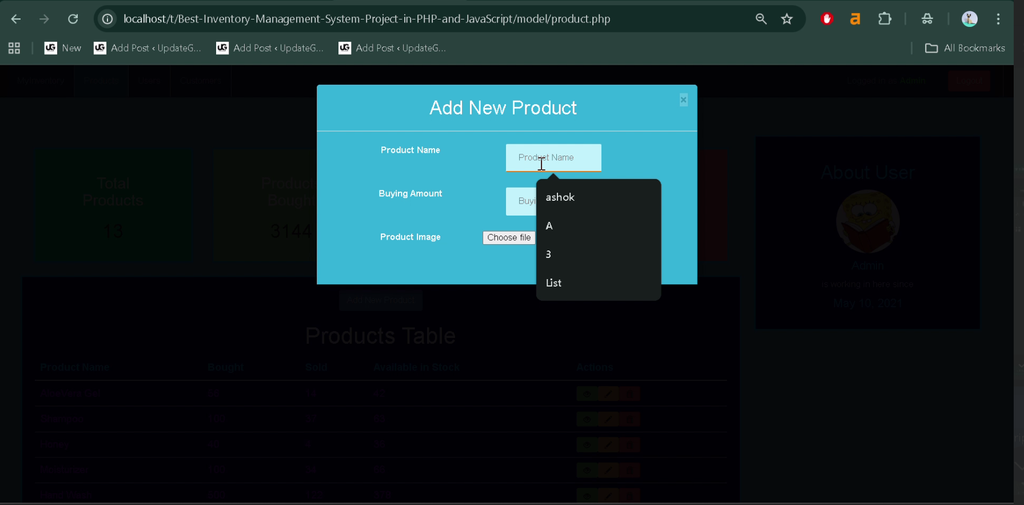
Task: Open the red stop-hand blocker extension
Action: 827,19
